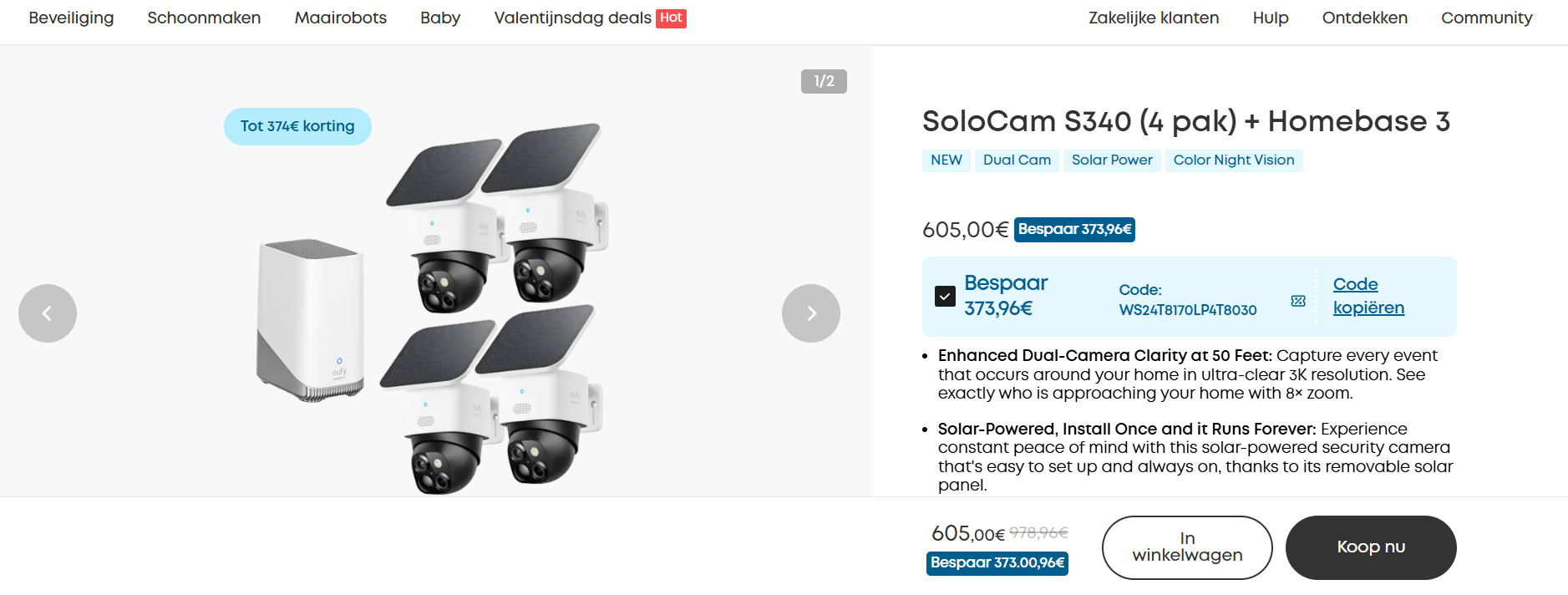
Task: Select the Dual Cam feature tag
Action: (x=1016, y=160)
